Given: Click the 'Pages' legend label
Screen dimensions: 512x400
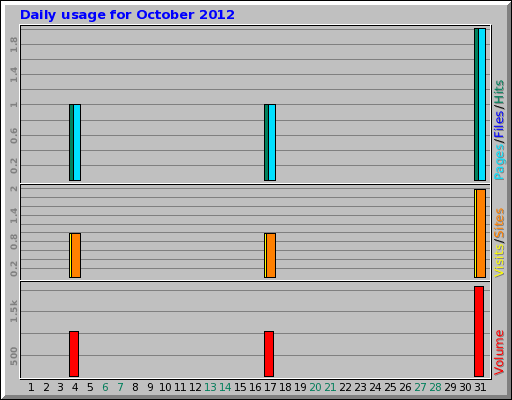Looking at the screenshot, I should [499, 163].
